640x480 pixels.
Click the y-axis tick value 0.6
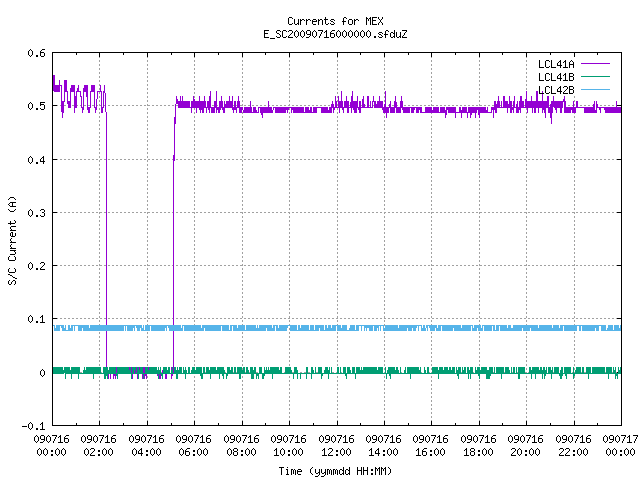36,53
